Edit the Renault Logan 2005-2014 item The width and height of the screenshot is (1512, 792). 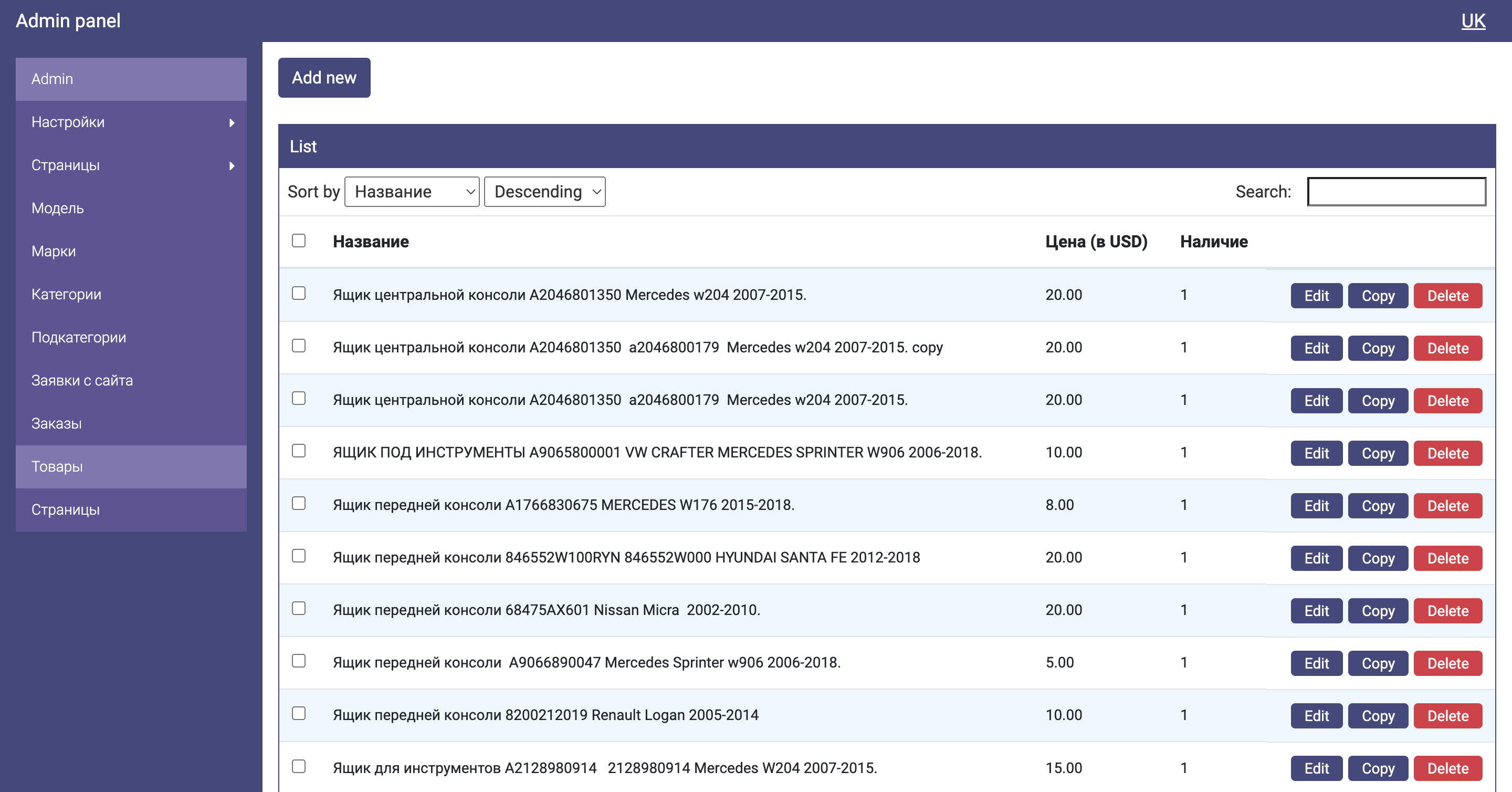(x=1316, y=716)
